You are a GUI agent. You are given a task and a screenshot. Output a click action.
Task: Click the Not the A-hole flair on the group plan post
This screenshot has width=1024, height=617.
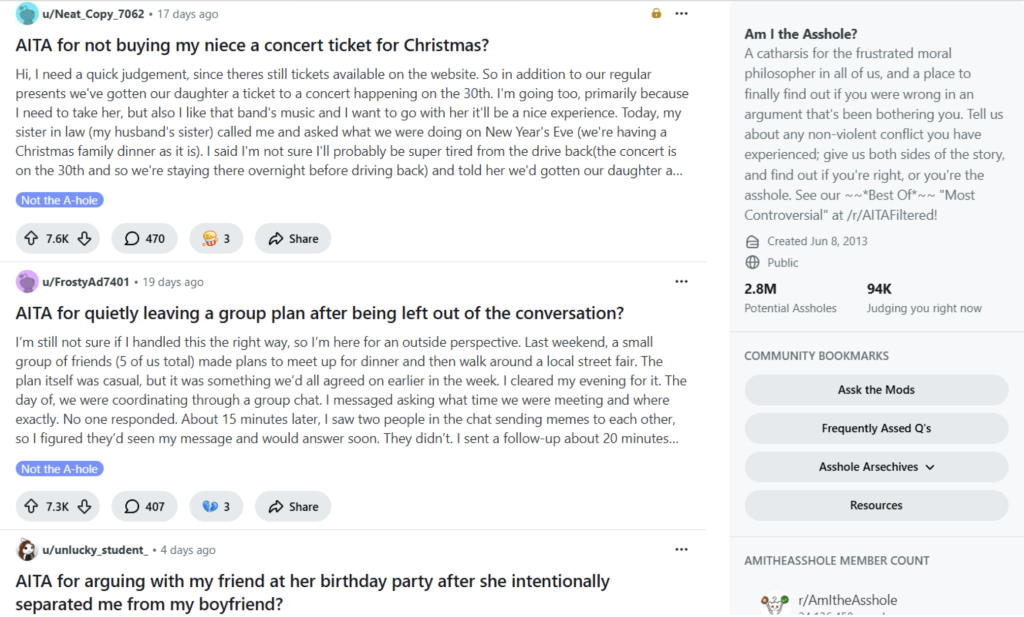coord(60,469)
